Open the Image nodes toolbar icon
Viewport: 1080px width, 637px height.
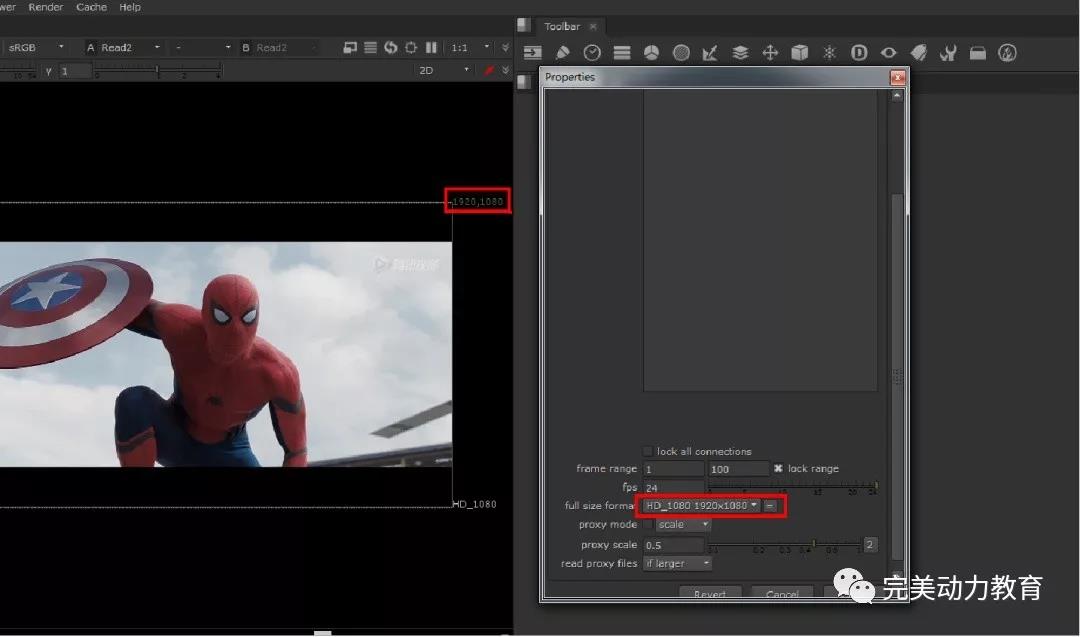coord(532,53)
